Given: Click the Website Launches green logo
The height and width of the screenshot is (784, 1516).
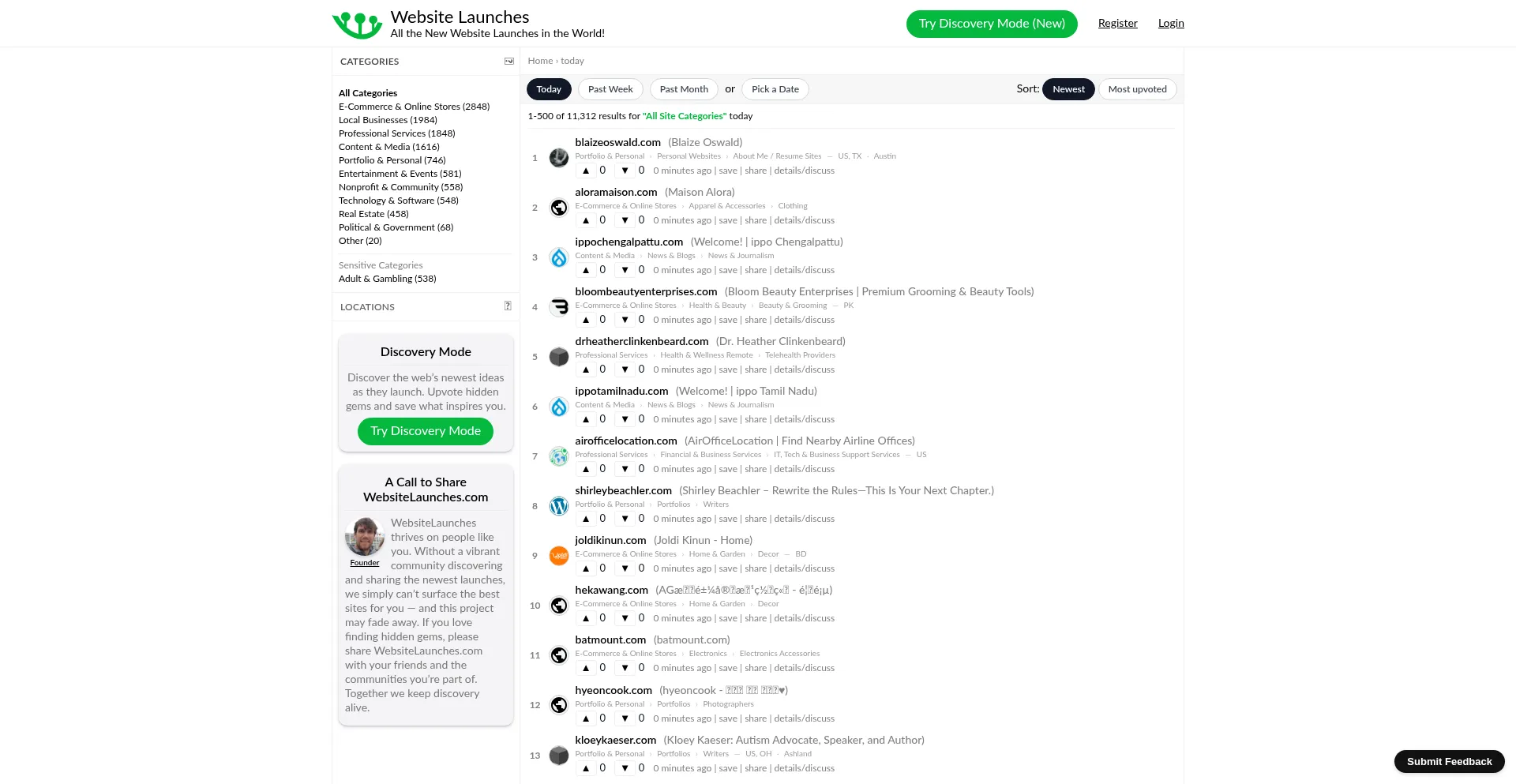Looking at the screenshot, I should coord(358,24).
